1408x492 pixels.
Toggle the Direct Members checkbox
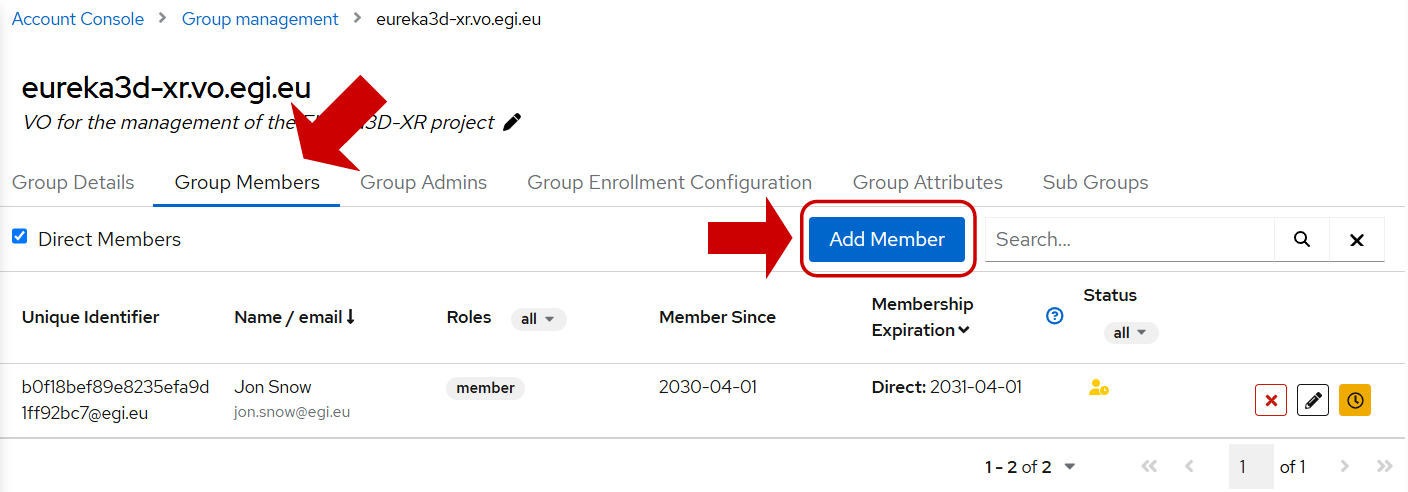tap(19, 237)
